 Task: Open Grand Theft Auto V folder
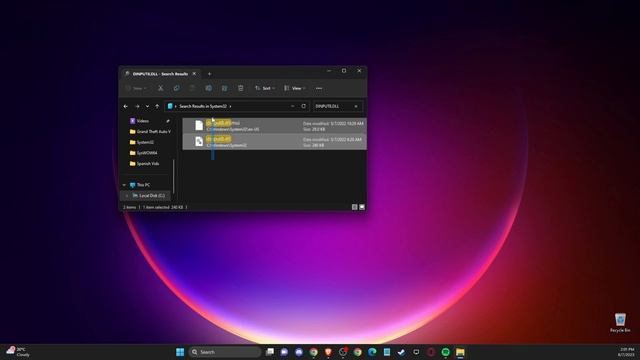click(x=150, y=131)
